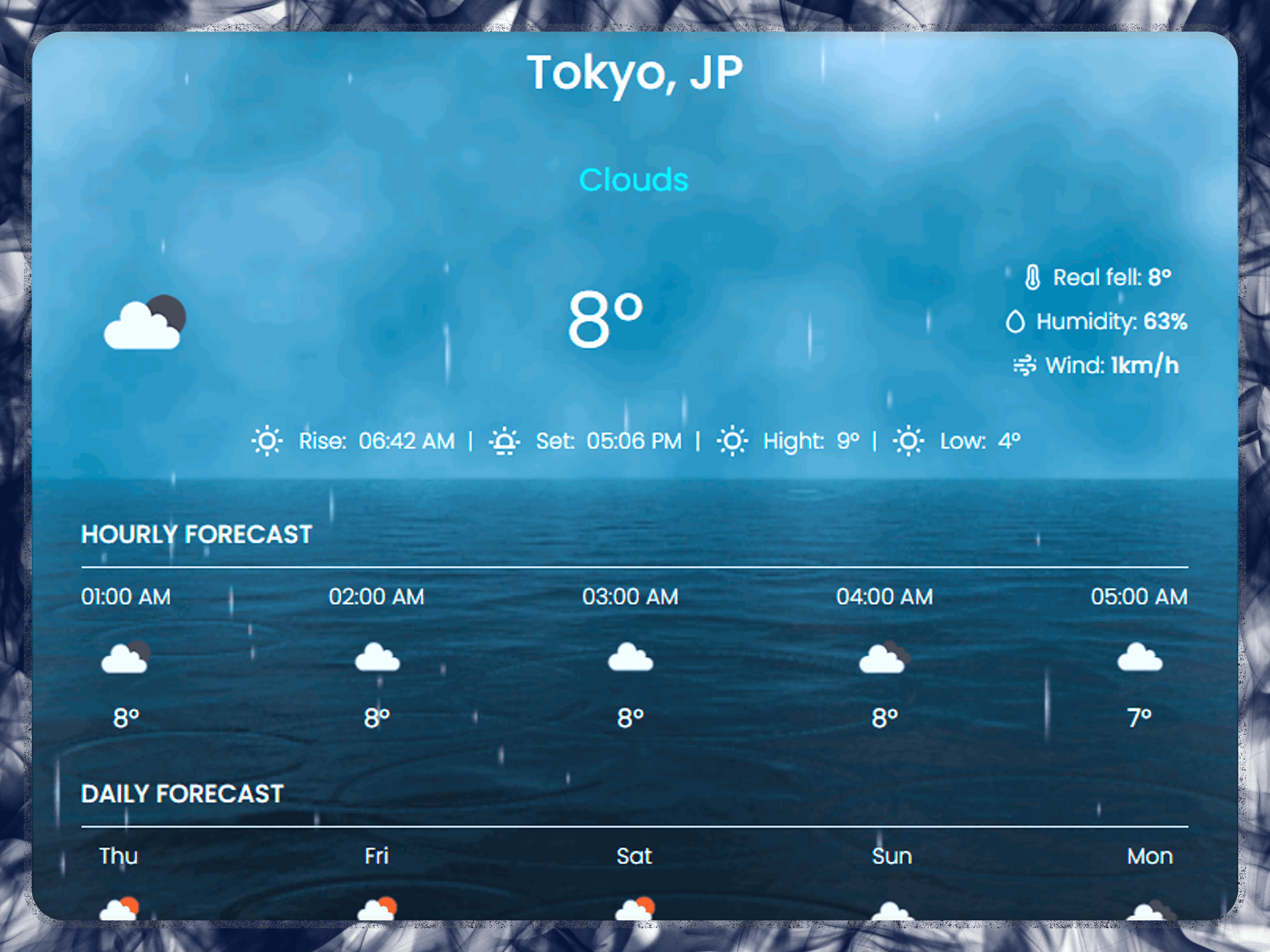1270x952 pixels.
Task: Select the large cloudy weather icon on the left
Action: [x=144, y=323]
